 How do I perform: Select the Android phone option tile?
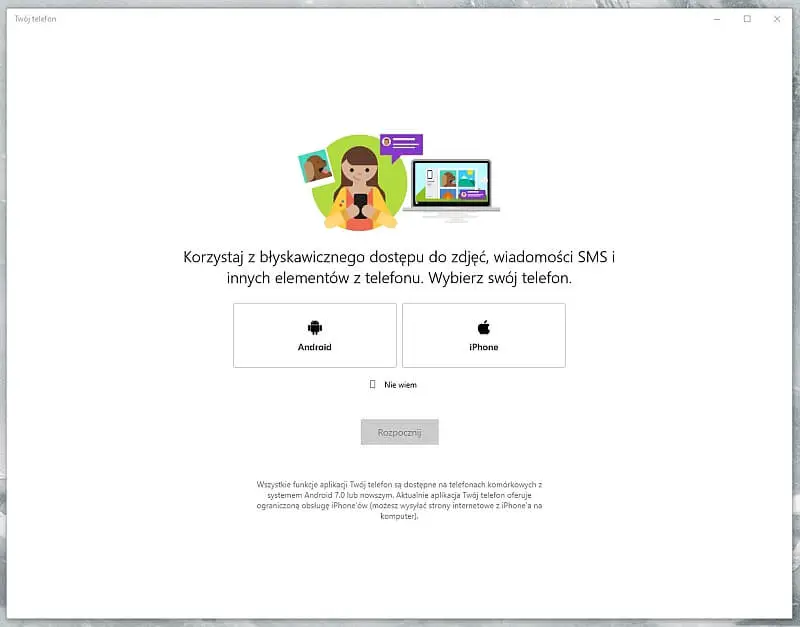(315, 335)
